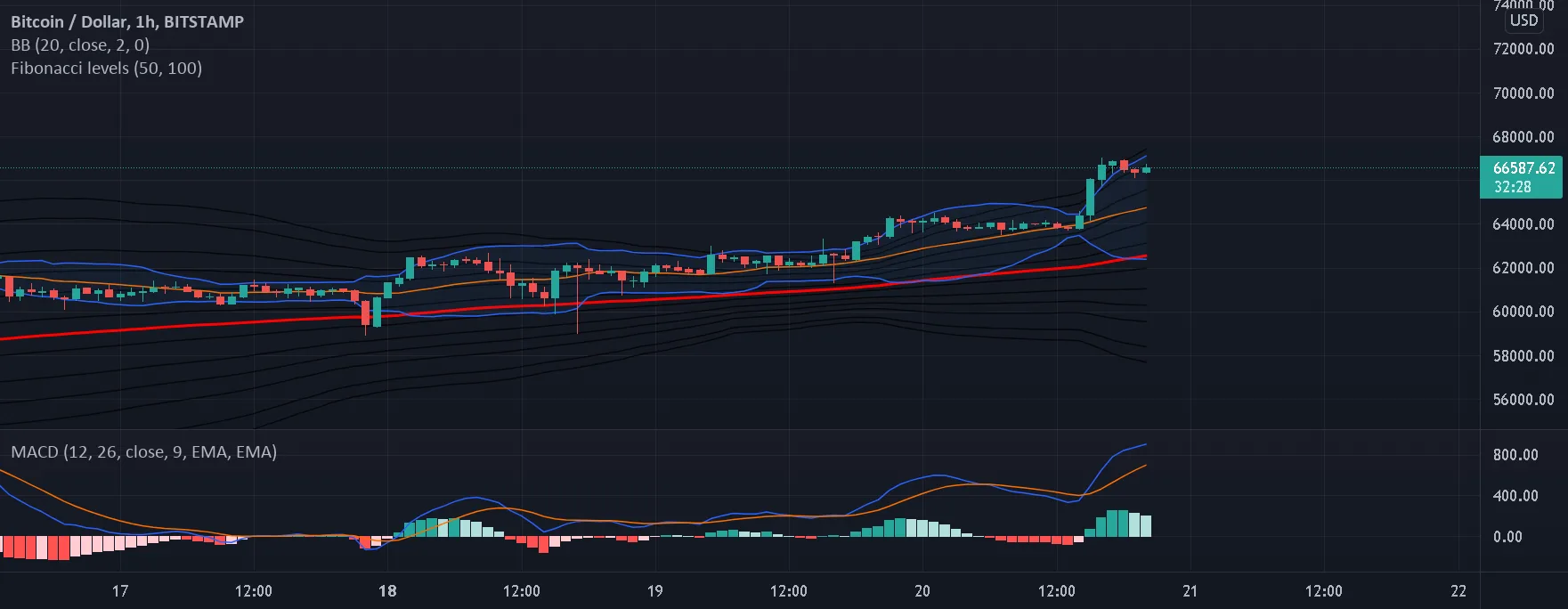Click the USD currency label on price axis
Image resolution: width=1568 pixels, height=609 pixels.
coord(1523,20)
